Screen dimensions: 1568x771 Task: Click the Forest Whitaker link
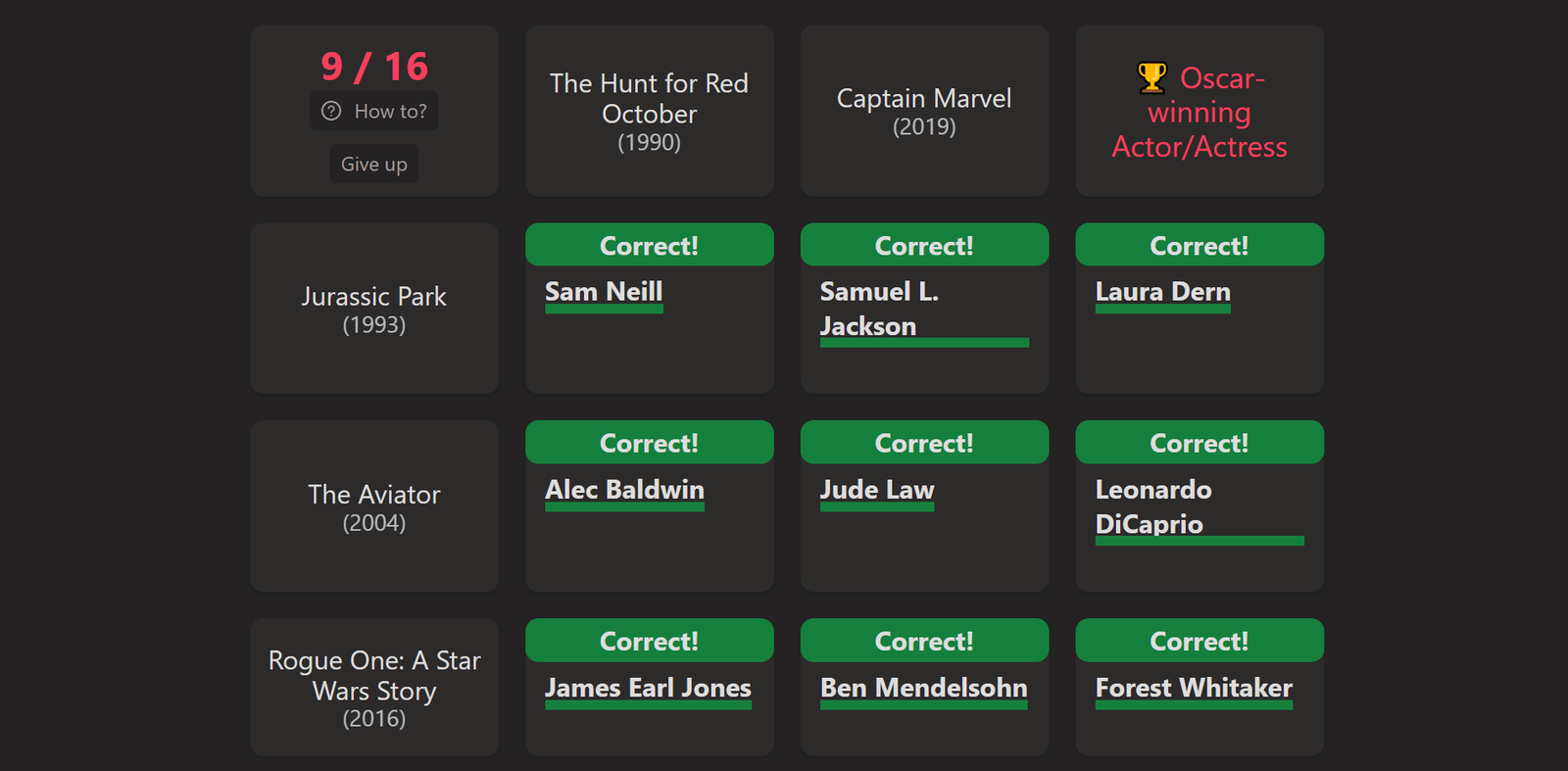click(1194, 688)
